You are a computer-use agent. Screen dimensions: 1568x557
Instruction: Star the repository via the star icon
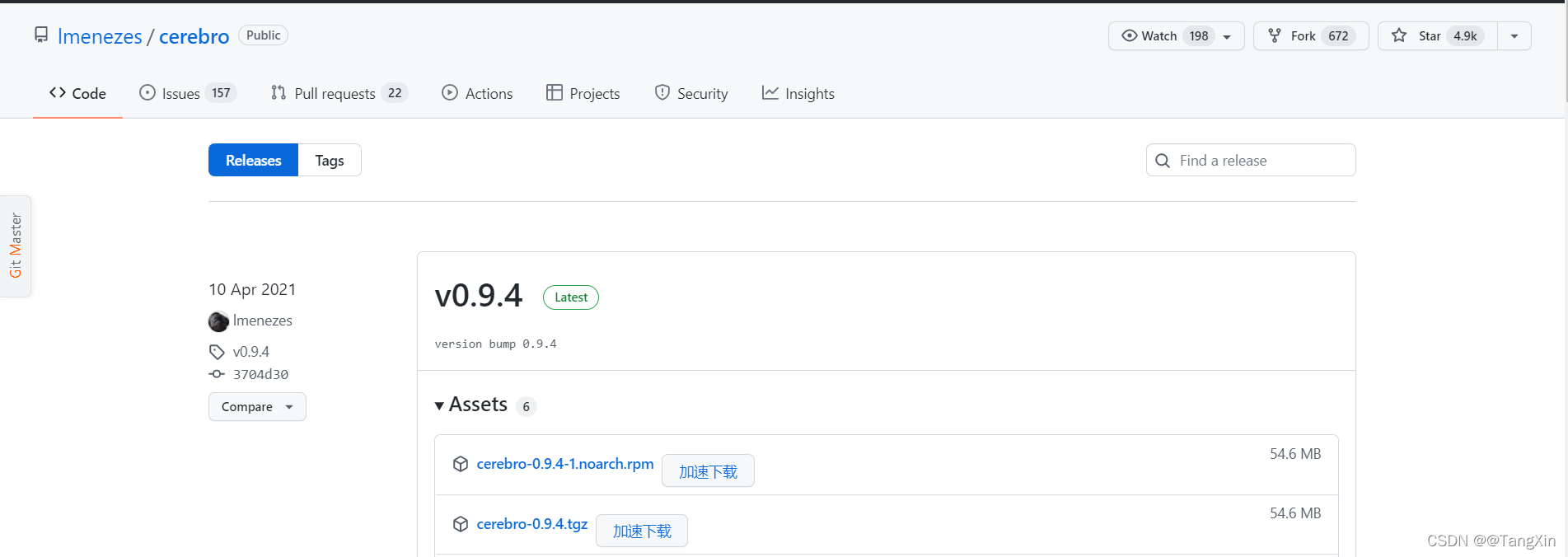tap(1399, 35)
